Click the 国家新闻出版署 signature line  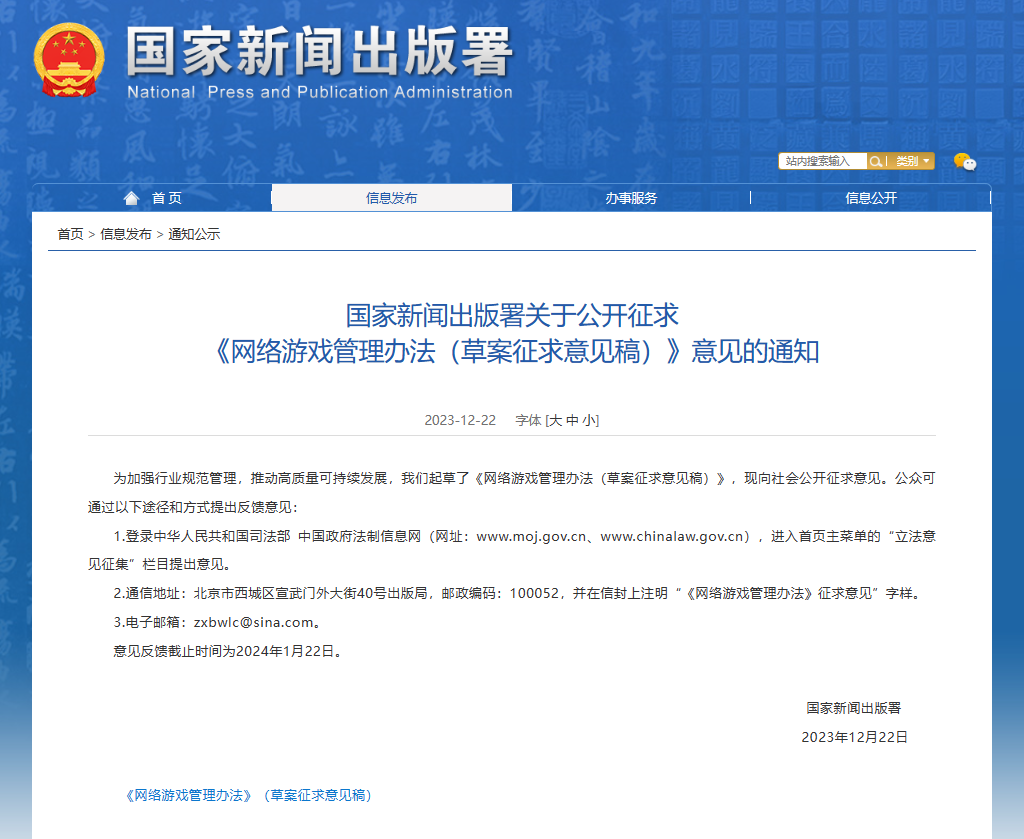(x=854, y=708)
